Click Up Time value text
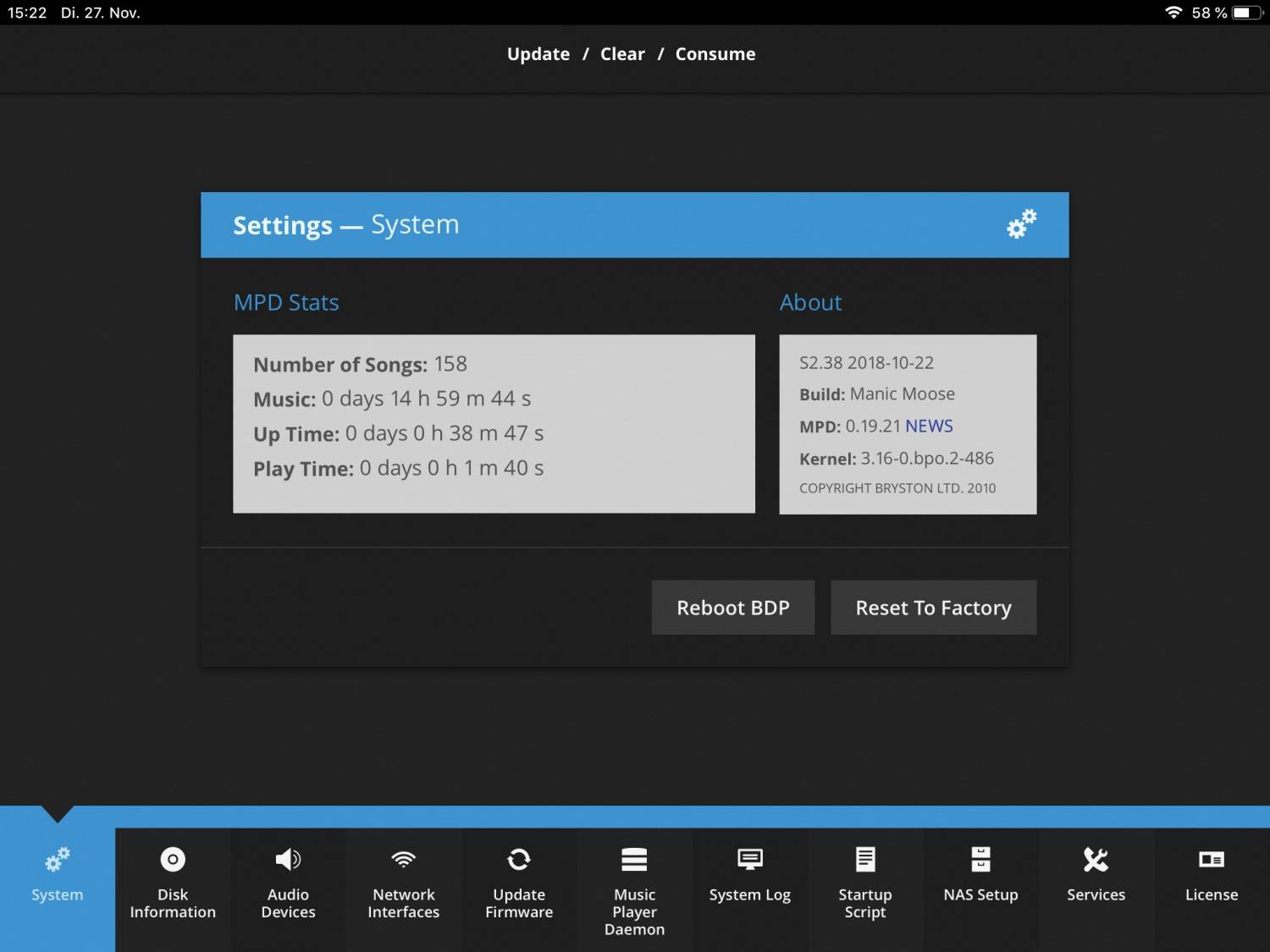 (444, 433)
